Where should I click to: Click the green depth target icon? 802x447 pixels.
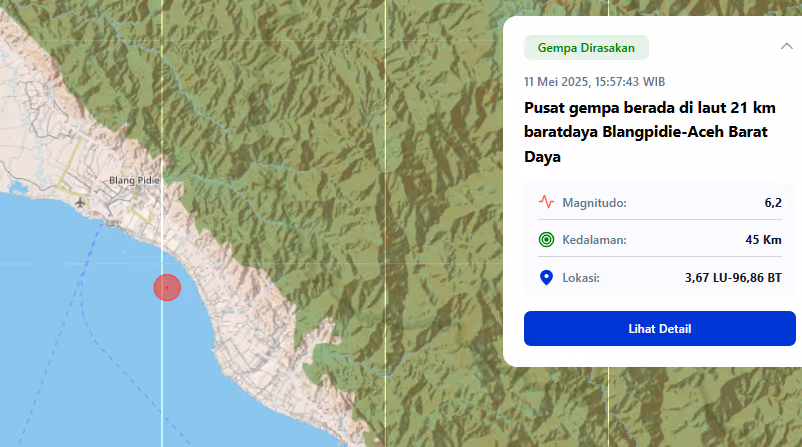pyautogui.click(x=546, y=239)
